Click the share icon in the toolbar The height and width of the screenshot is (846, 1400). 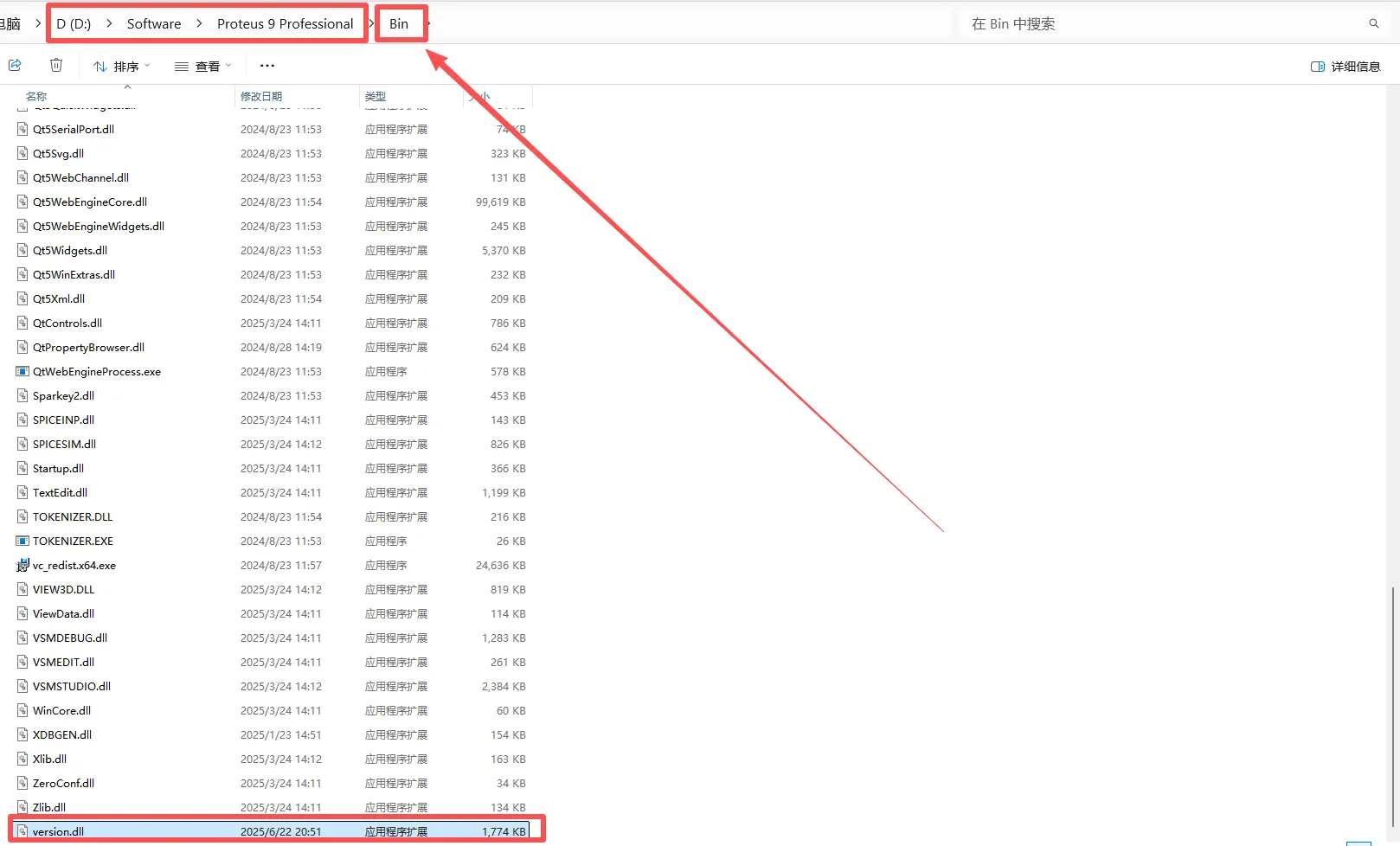click(x=15, y=65)
